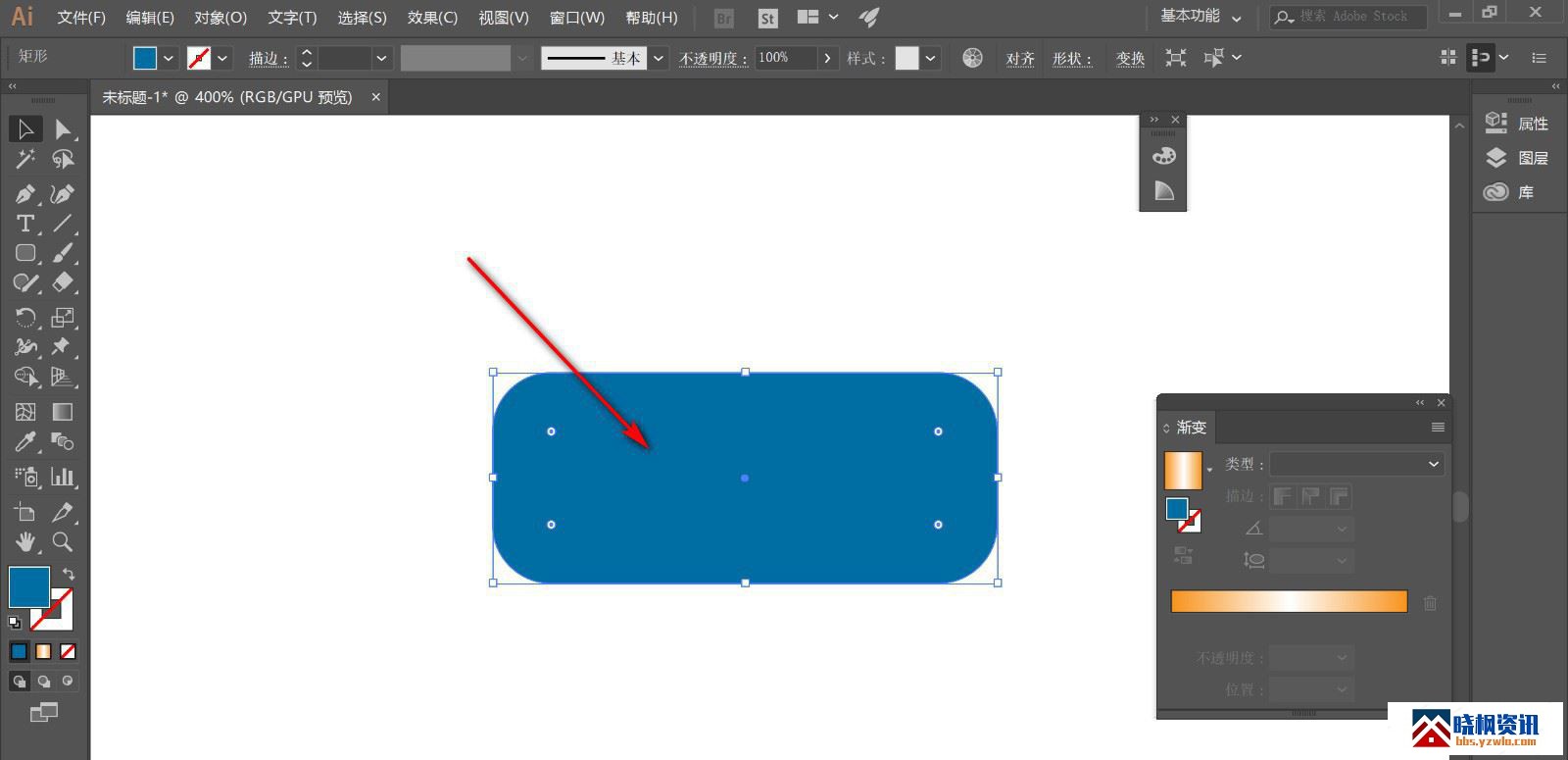Viewport: 1568px width, 760px height.
Task: Enable Draw Behind mode
Action: click(43, 681)
